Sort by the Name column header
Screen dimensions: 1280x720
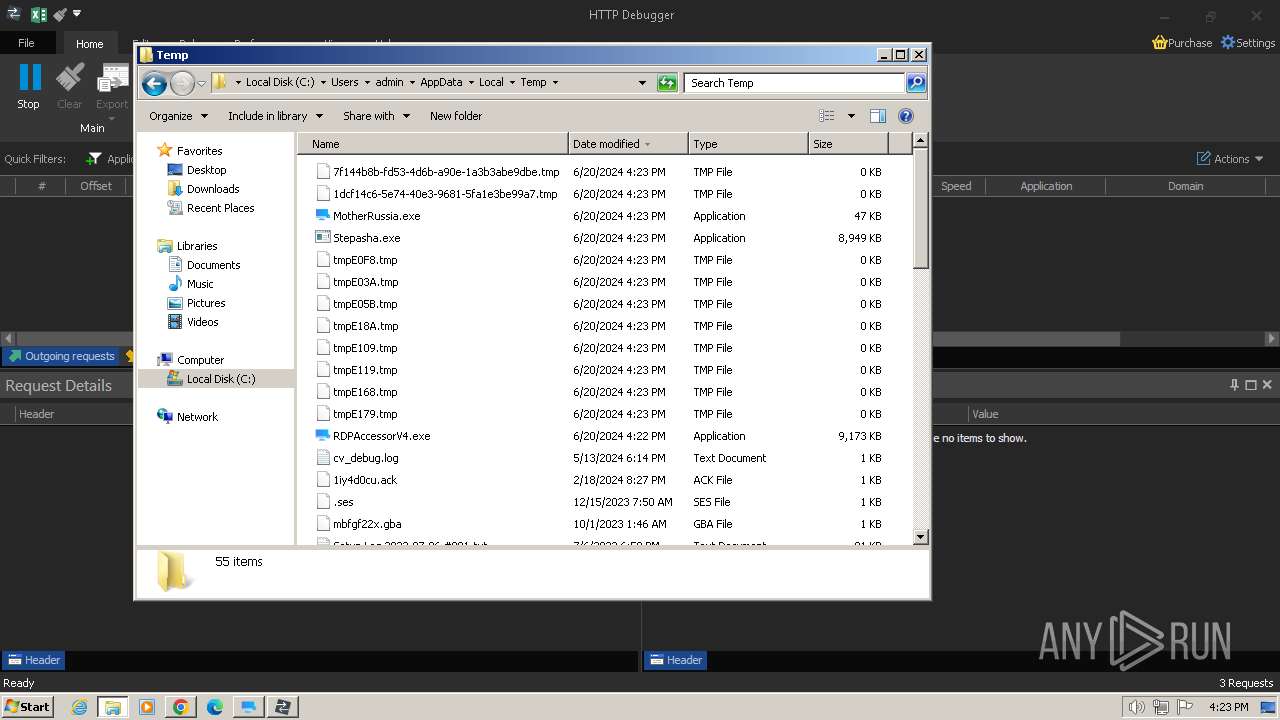pyautogui.click(x=433, y=144)
